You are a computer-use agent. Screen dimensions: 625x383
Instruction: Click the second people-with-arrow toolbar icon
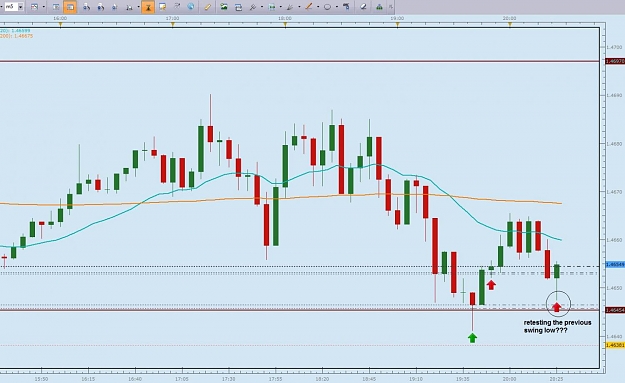pyautogui.click(x=100, y=7)
